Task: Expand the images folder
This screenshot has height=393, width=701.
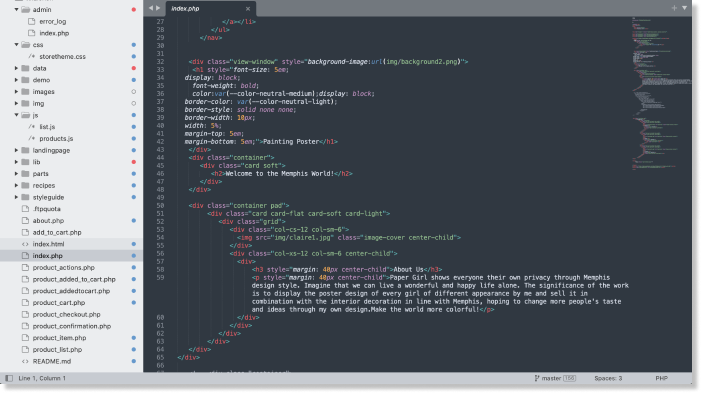Action: (x=17, y=91)
